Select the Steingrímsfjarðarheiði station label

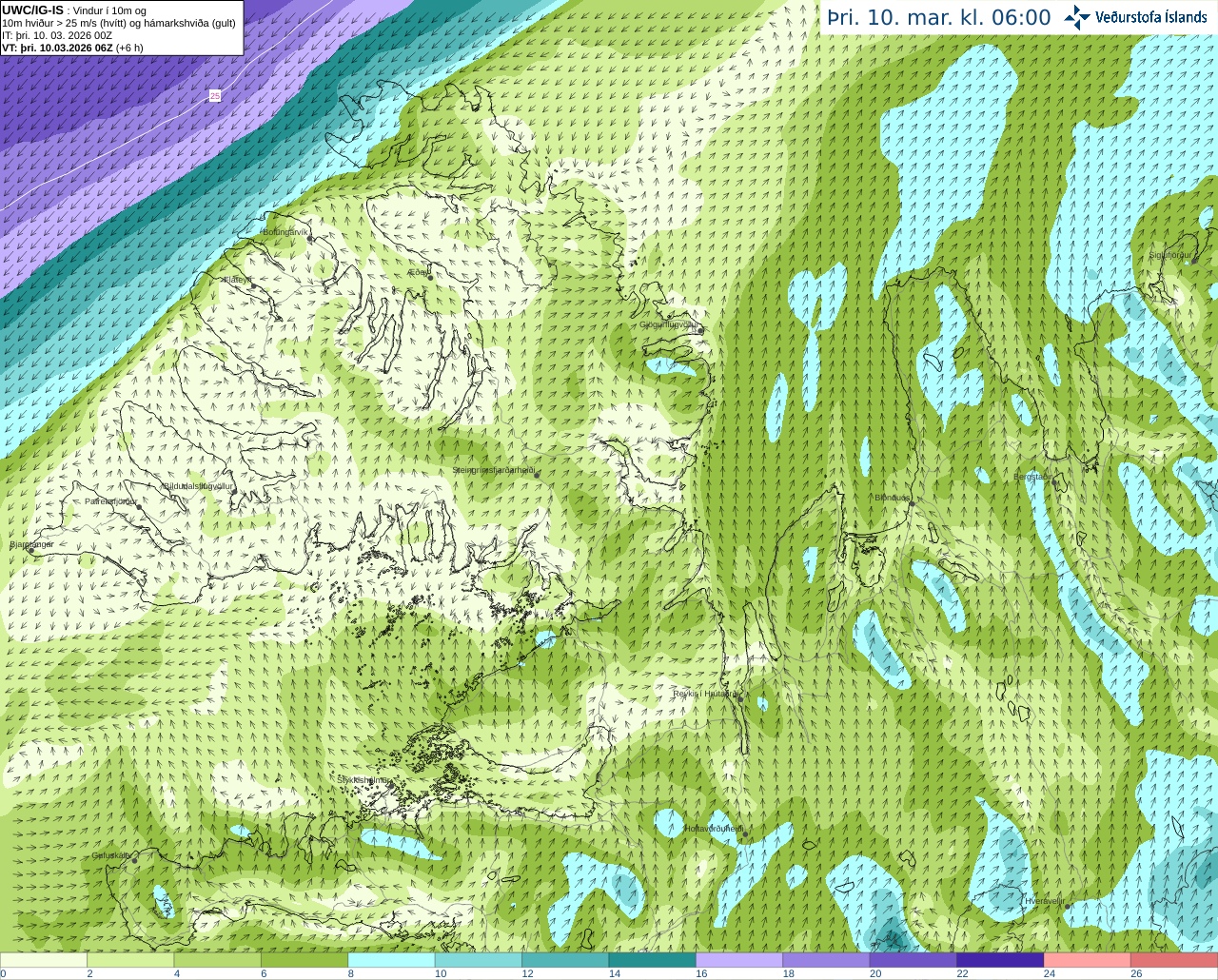click(493, 470)
